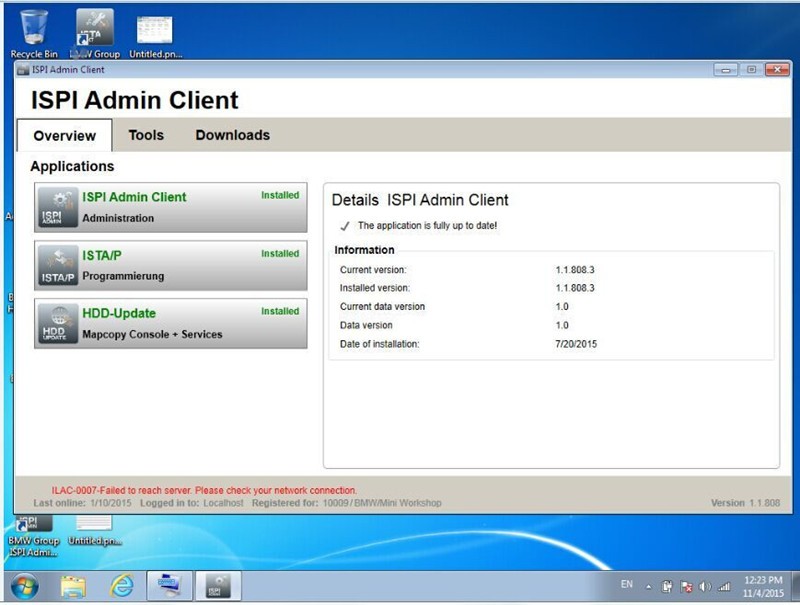Click the taskbar clock showing 12:23 PM
The width and height of the screenshot is (800, 605).
click(765, 586)
